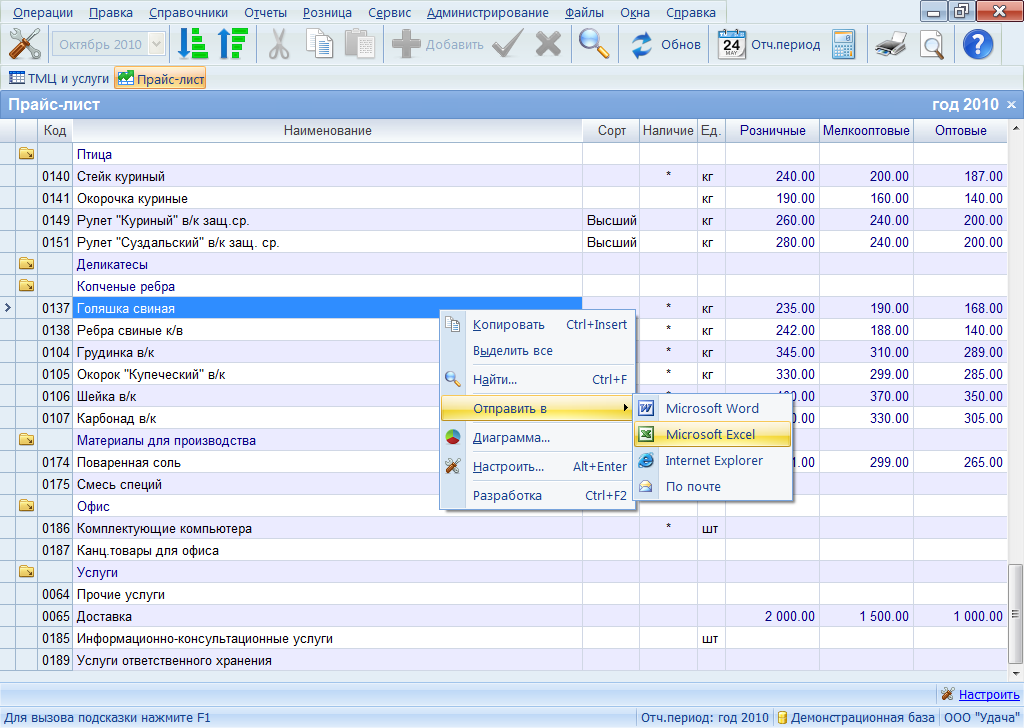
Task: Switch to the ТМЦ и услуги tab
Action: pyautogui.click(x=58, y=78)
